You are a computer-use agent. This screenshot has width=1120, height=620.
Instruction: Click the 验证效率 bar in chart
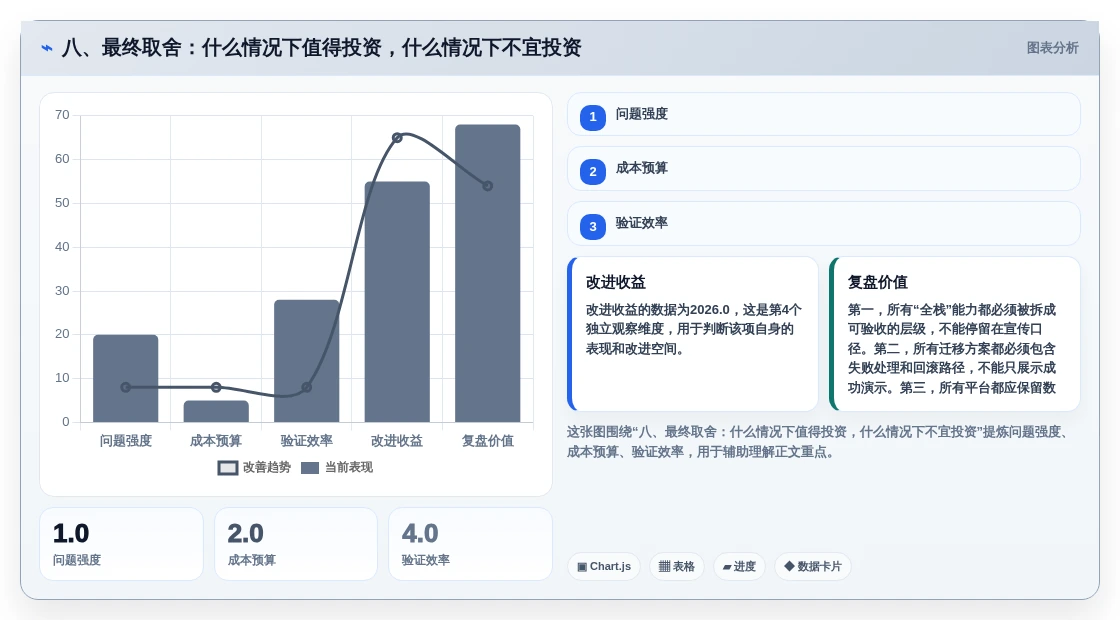(x=306, y=361)
